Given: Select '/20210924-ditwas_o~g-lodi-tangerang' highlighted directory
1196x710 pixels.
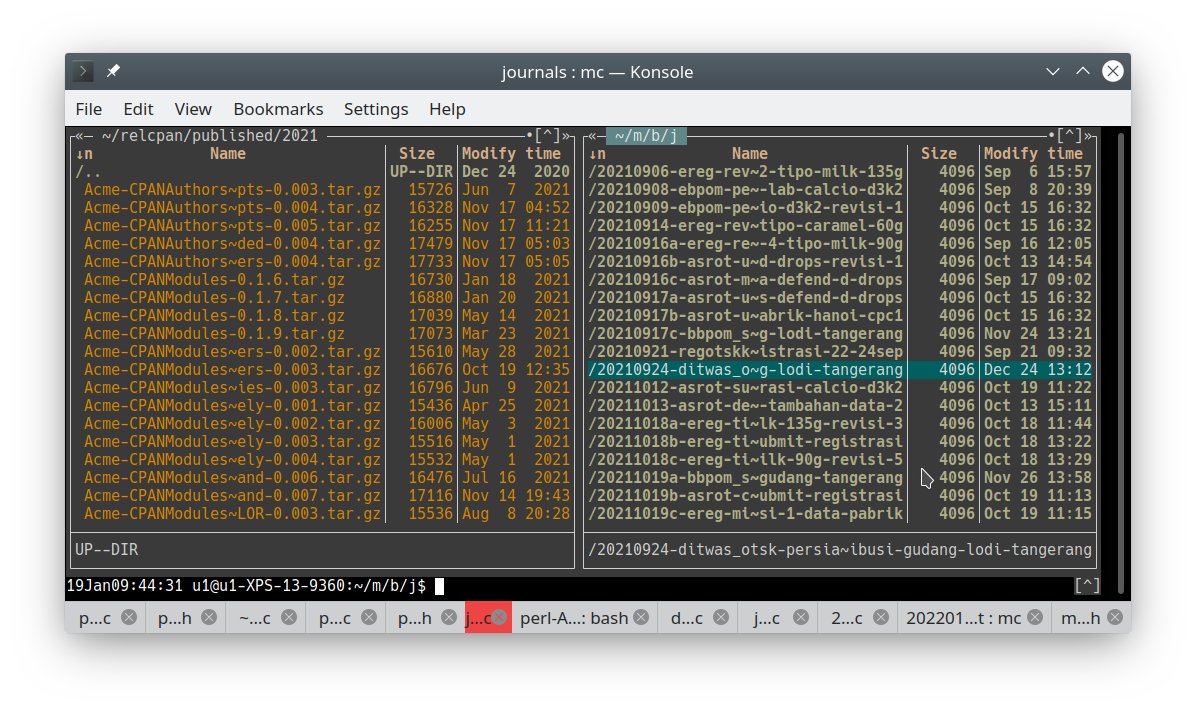Looking at the screenshot, I should 840,370.
